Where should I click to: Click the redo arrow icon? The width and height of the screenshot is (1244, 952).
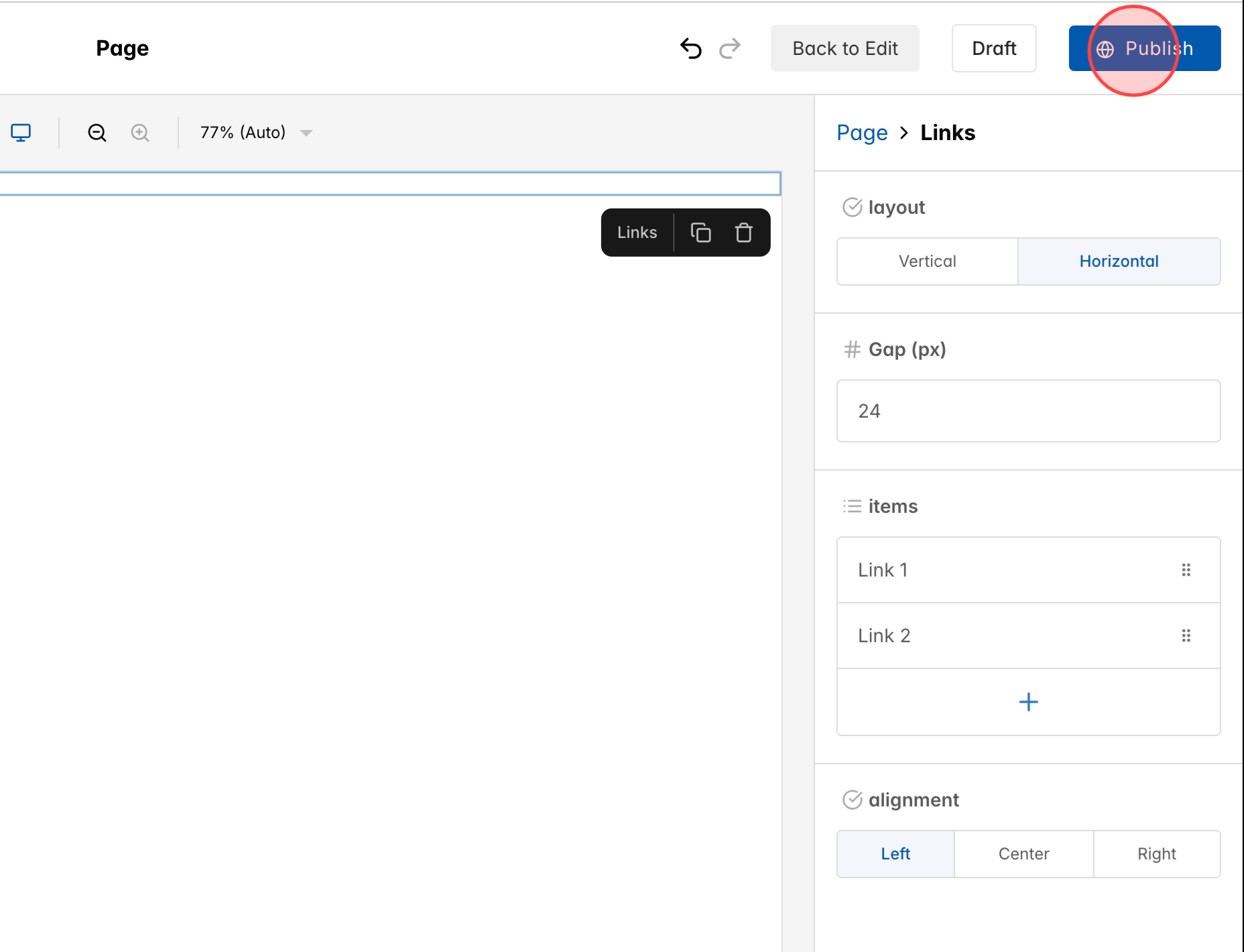point(731,48)
